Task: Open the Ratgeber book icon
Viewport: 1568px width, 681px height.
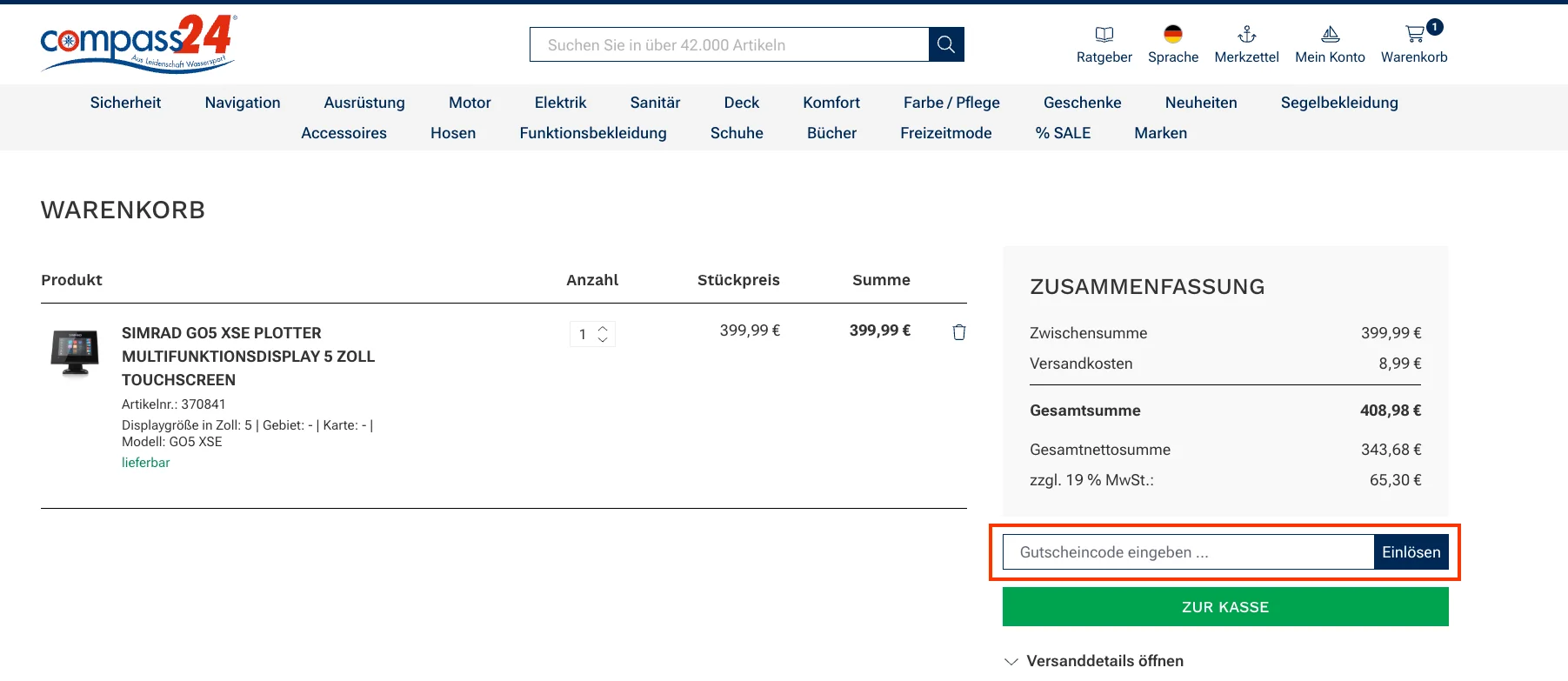Action: [x=1104, y=34]
